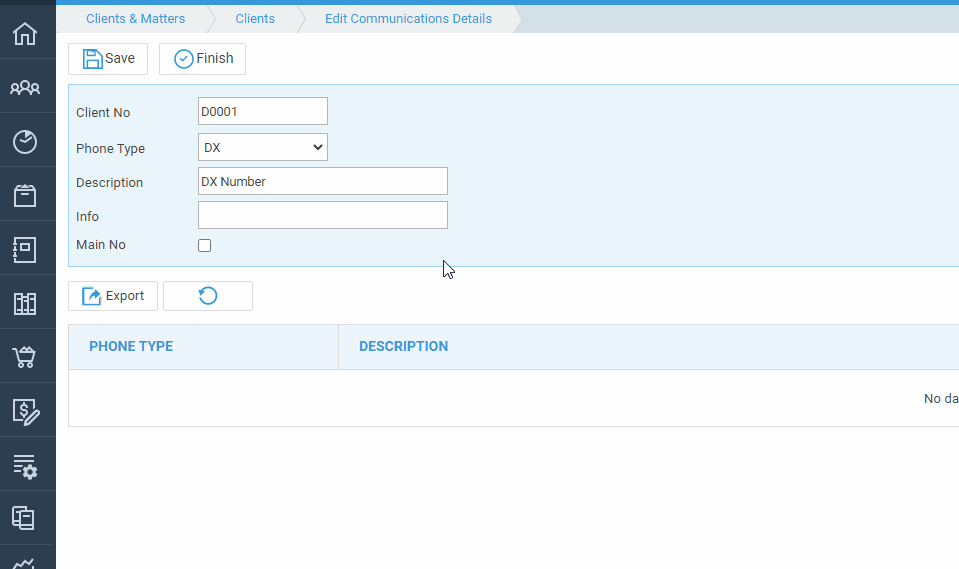Screen dimensions: 959x569
Task: Export the phone list
Action: click(x=113, y=296)
